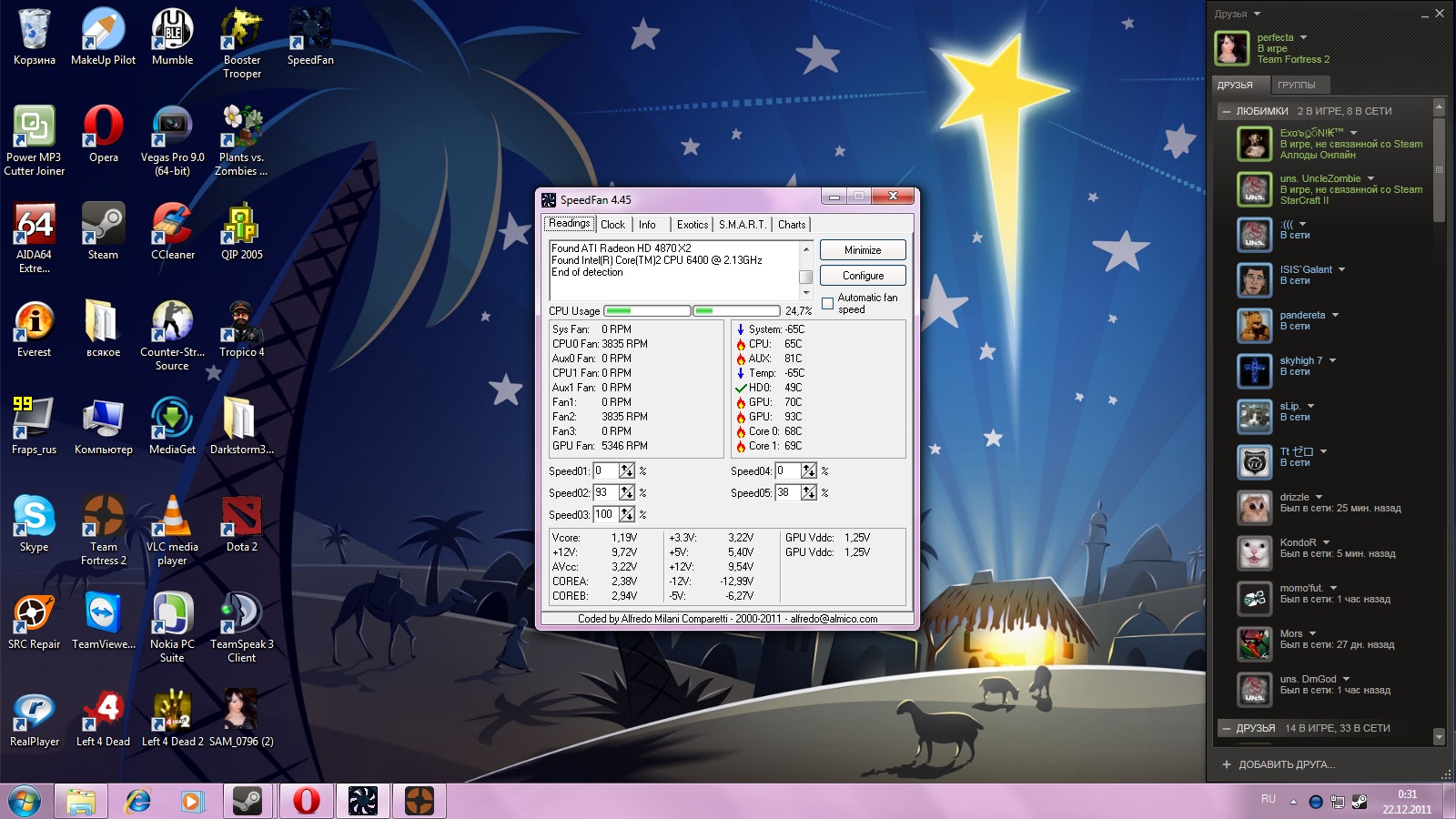Switch to the Charts tab
Image resolution: width=1456 pixels, height=819 pixels.
tap(792, 225)
